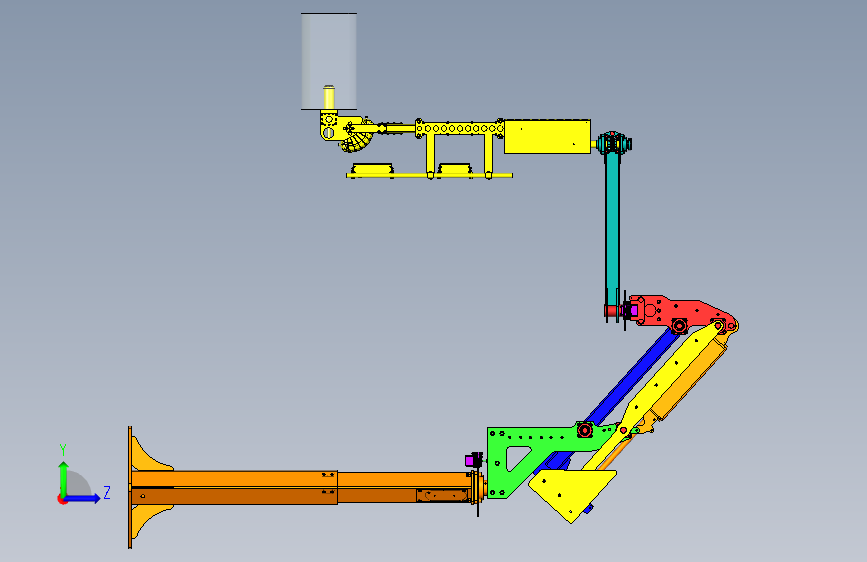
Task: Click the red origin point of triad
Action: 62,499
